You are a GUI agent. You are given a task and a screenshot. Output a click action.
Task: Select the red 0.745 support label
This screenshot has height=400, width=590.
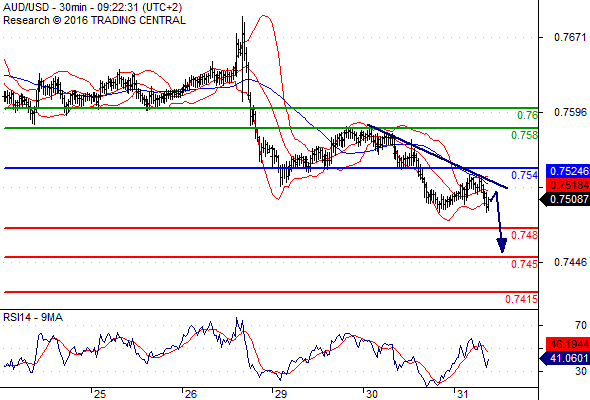point(524,264)
